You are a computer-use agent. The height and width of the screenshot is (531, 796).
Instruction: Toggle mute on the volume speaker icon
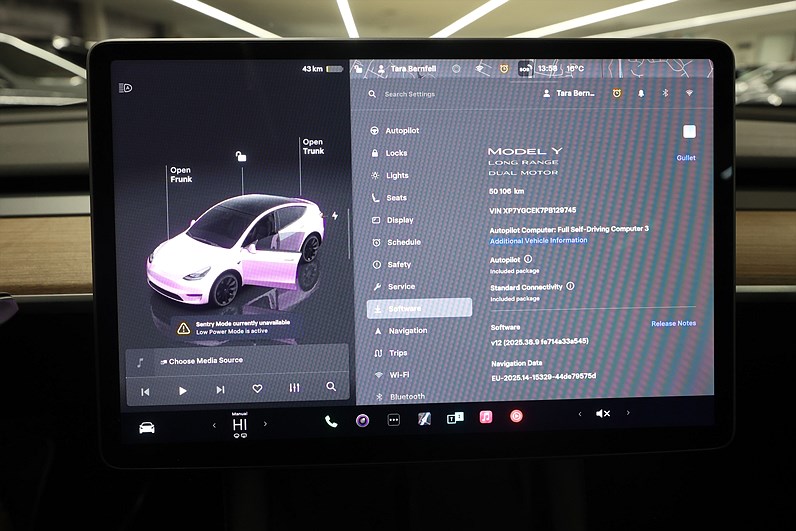pos(603,413)
